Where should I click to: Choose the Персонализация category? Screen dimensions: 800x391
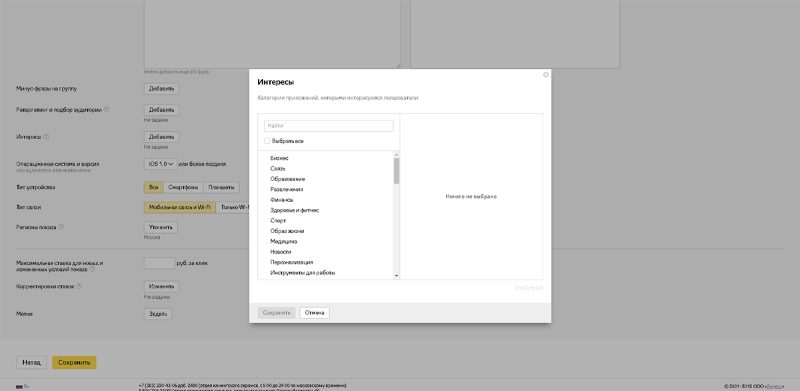292,262
